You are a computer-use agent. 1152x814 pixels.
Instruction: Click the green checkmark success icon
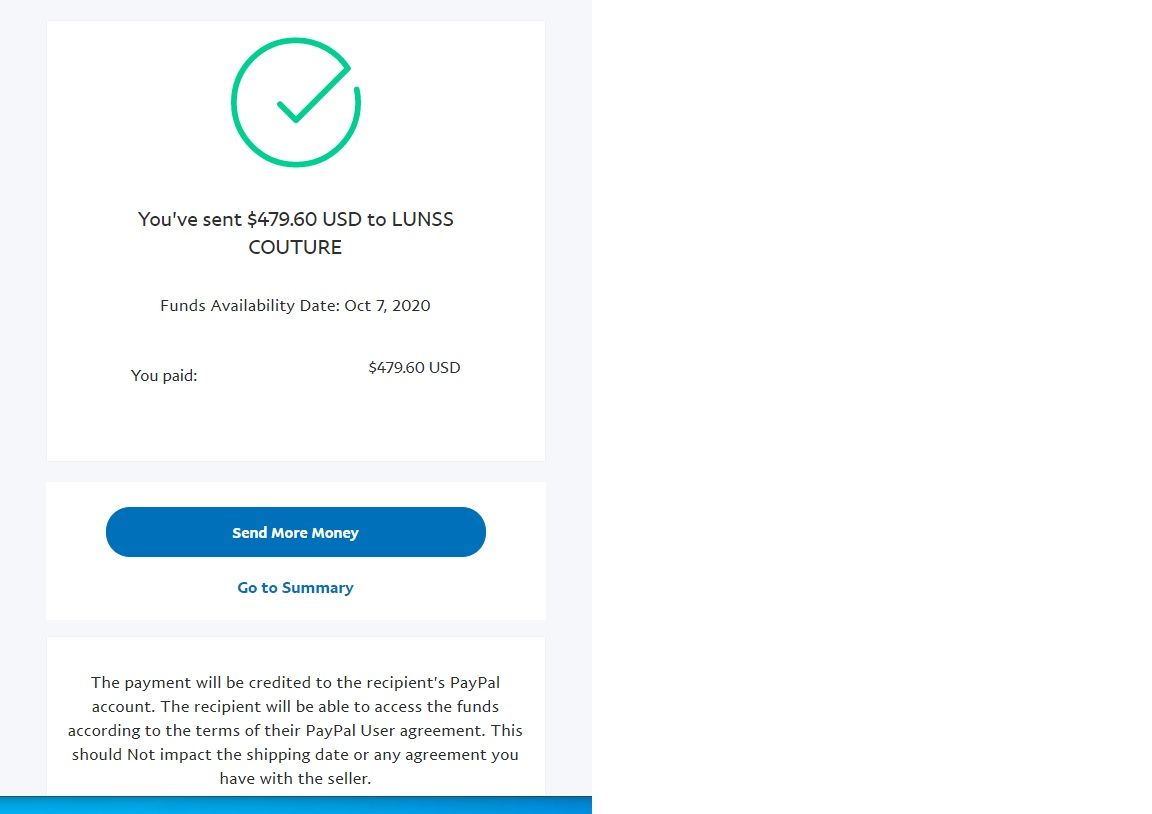(295, 102)
